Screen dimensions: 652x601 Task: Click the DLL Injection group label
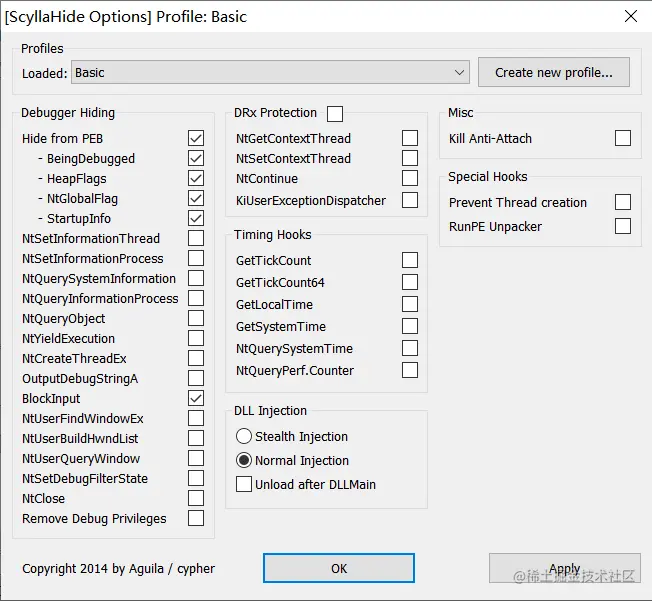click(x=270, y=411)
